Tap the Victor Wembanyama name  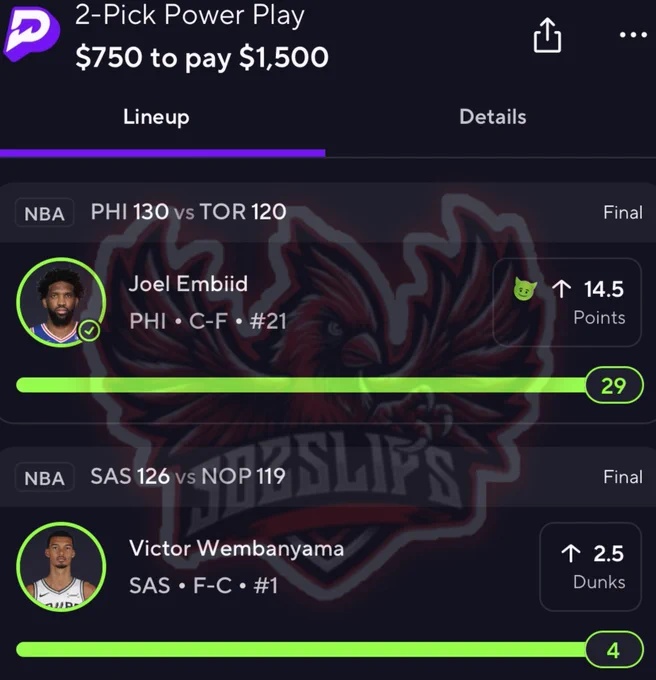[237, 549]
